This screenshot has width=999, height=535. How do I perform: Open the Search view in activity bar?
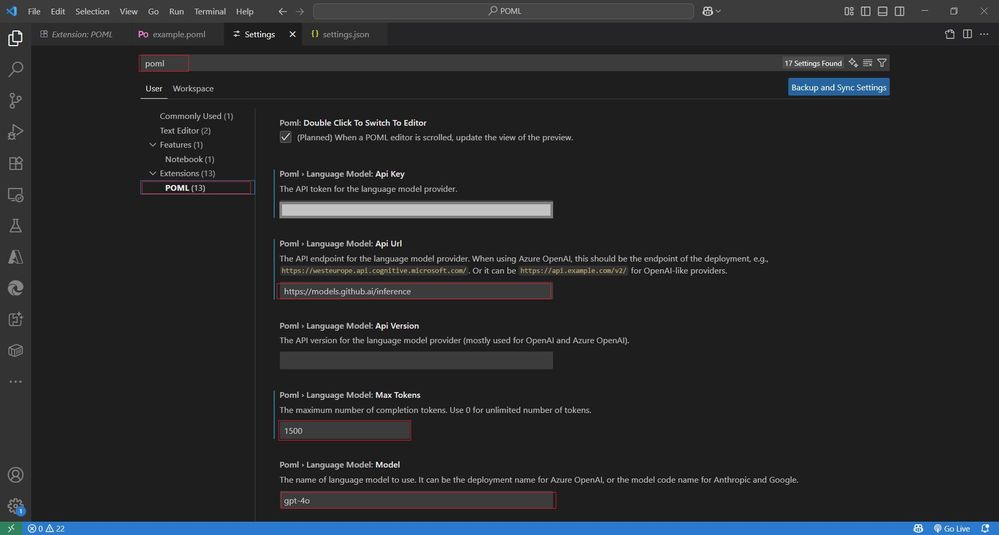15,69
